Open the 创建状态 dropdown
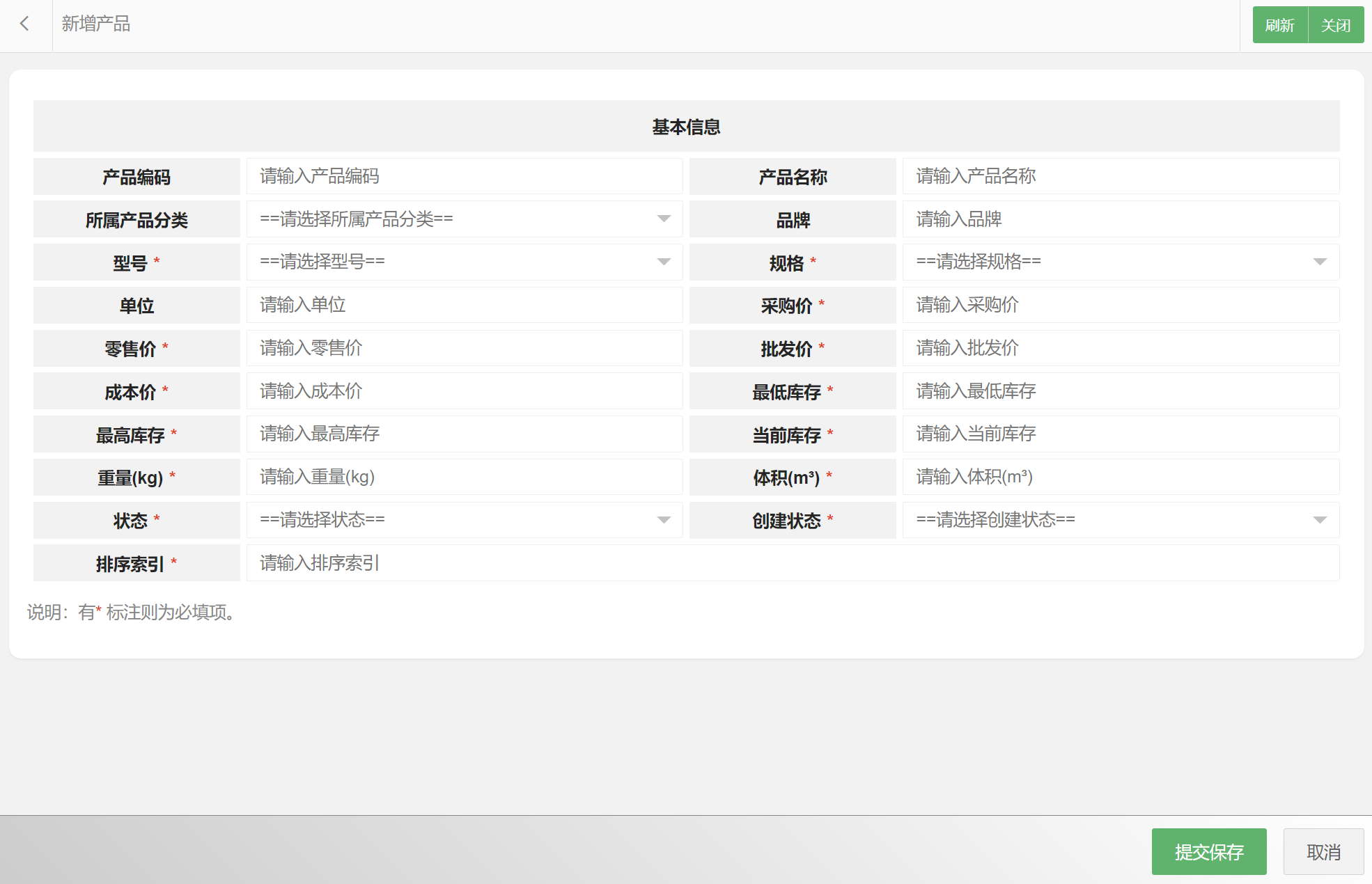This screenshot has height=884, width=1372. pos(1120,520)
